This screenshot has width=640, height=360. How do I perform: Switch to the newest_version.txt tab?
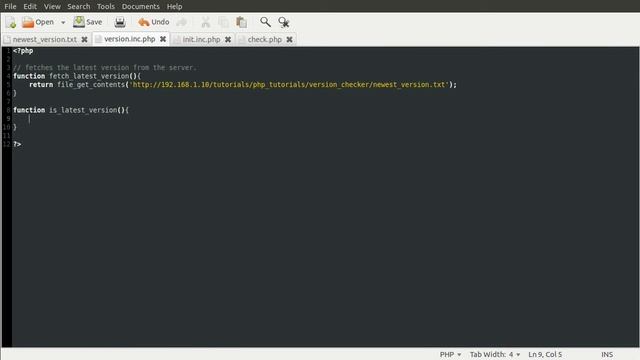pyautogui.click(x=44, y=40)
